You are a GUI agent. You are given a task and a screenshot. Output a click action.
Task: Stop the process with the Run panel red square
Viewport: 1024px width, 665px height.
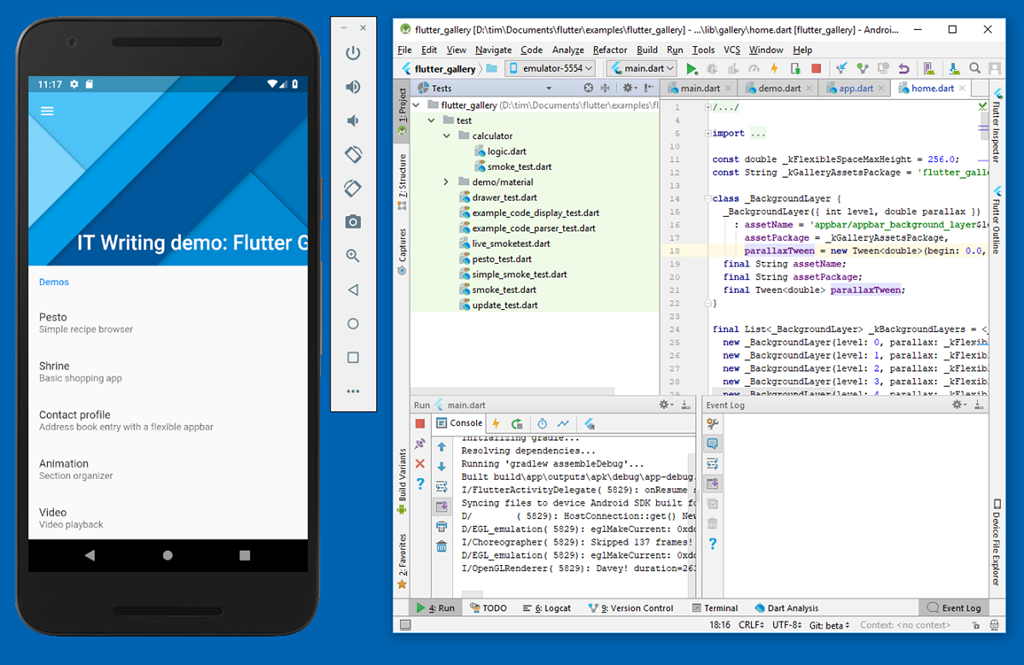pyautogui.click(x=420, y=424)
